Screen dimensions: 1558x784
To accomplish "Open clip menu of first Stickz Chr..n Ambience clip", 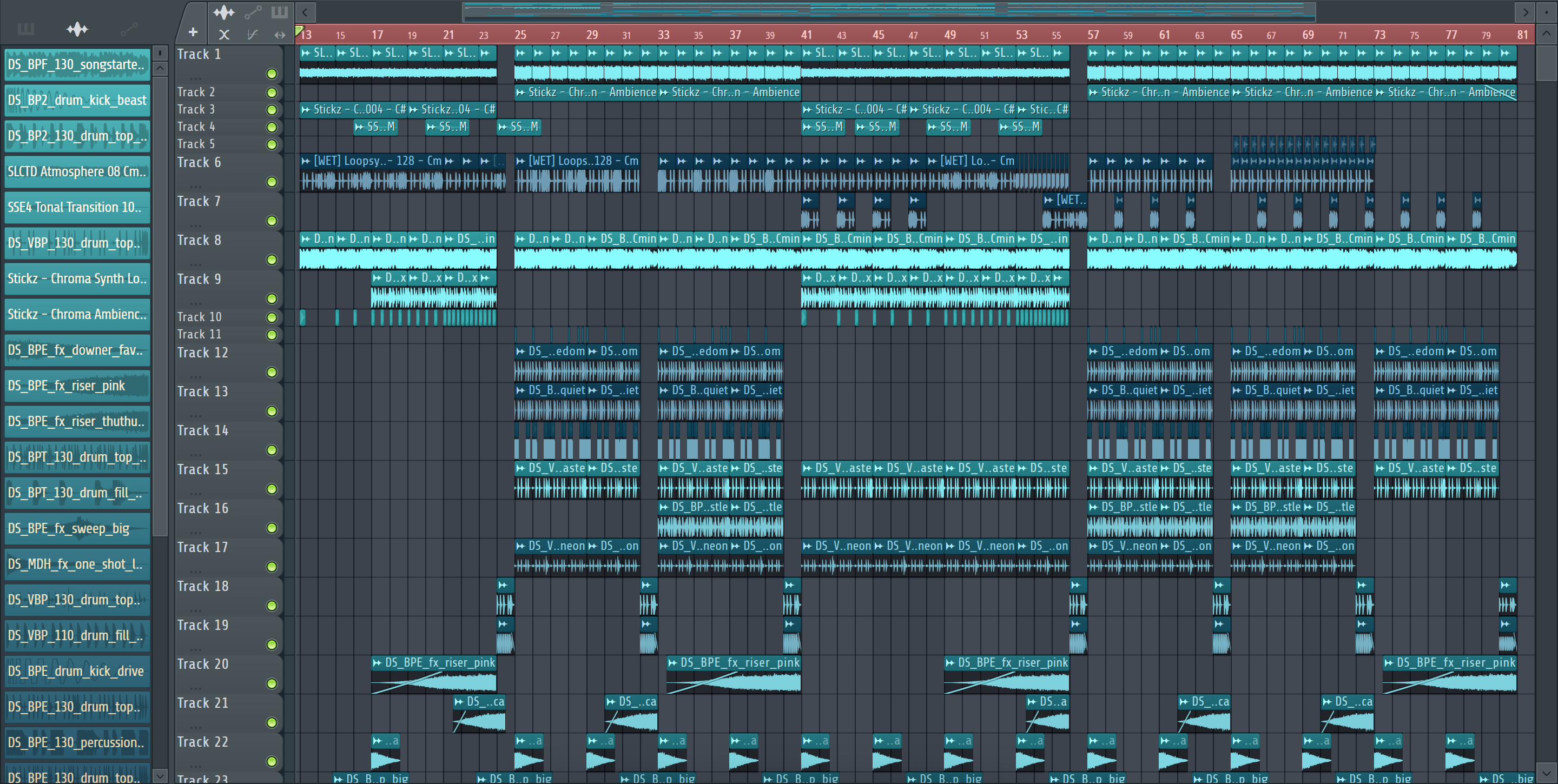I will [x=521, y=92].
